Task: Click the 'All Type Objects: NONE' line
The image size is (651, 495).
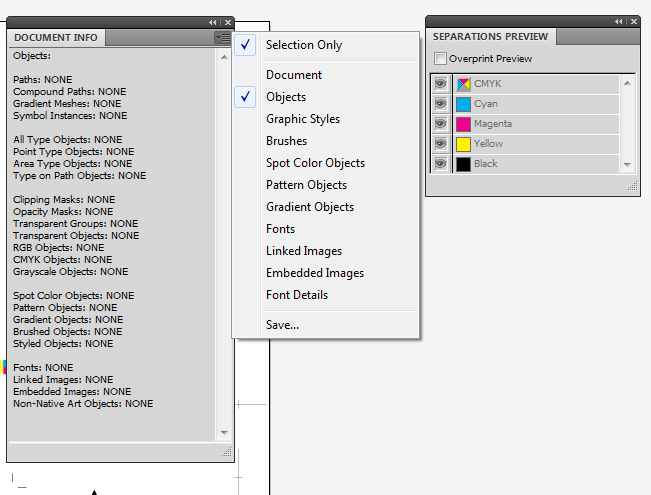Action: point(67,140)
